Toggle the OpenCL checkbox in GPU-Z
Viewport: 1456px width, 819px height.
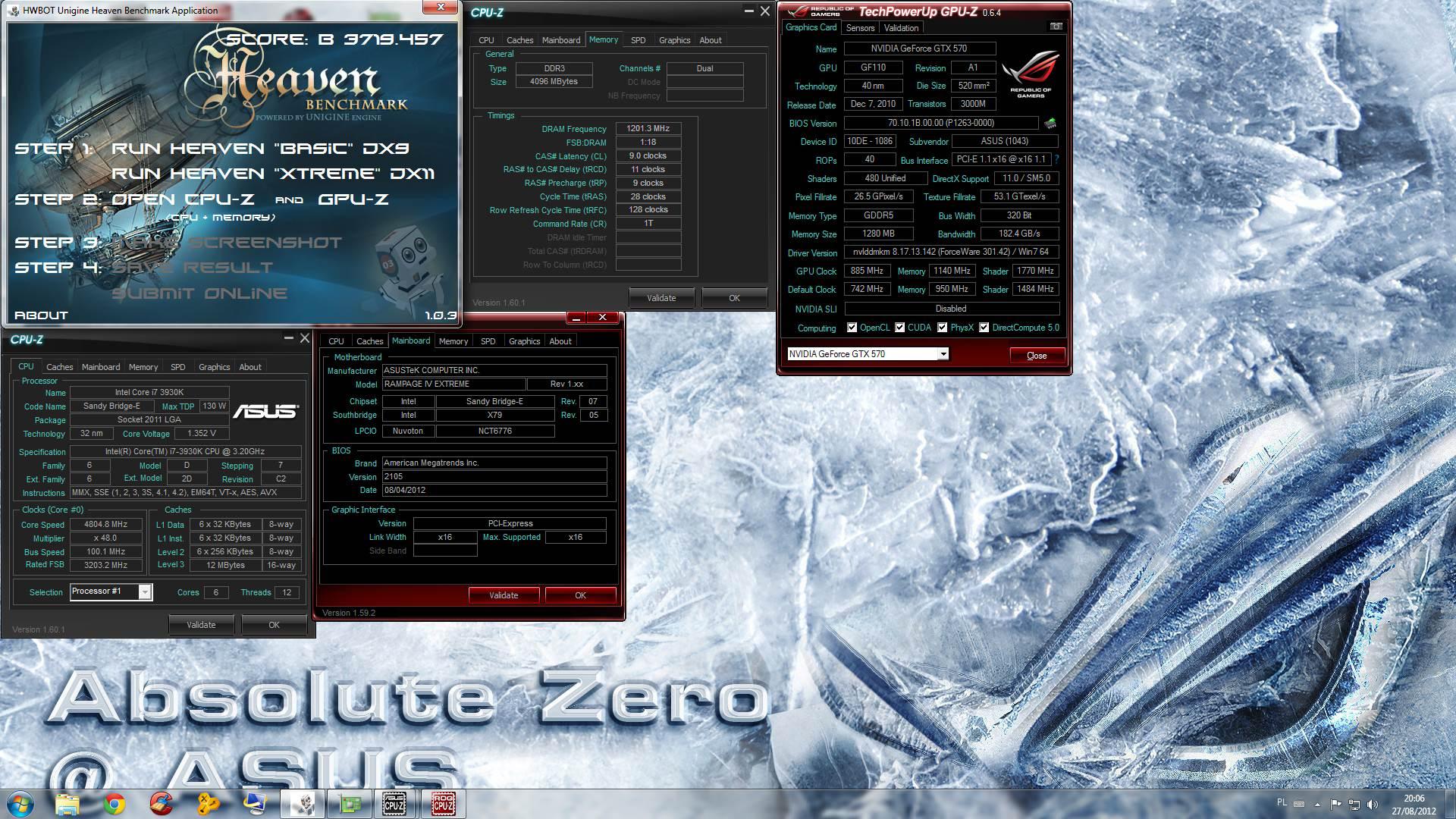click(852, 328)
